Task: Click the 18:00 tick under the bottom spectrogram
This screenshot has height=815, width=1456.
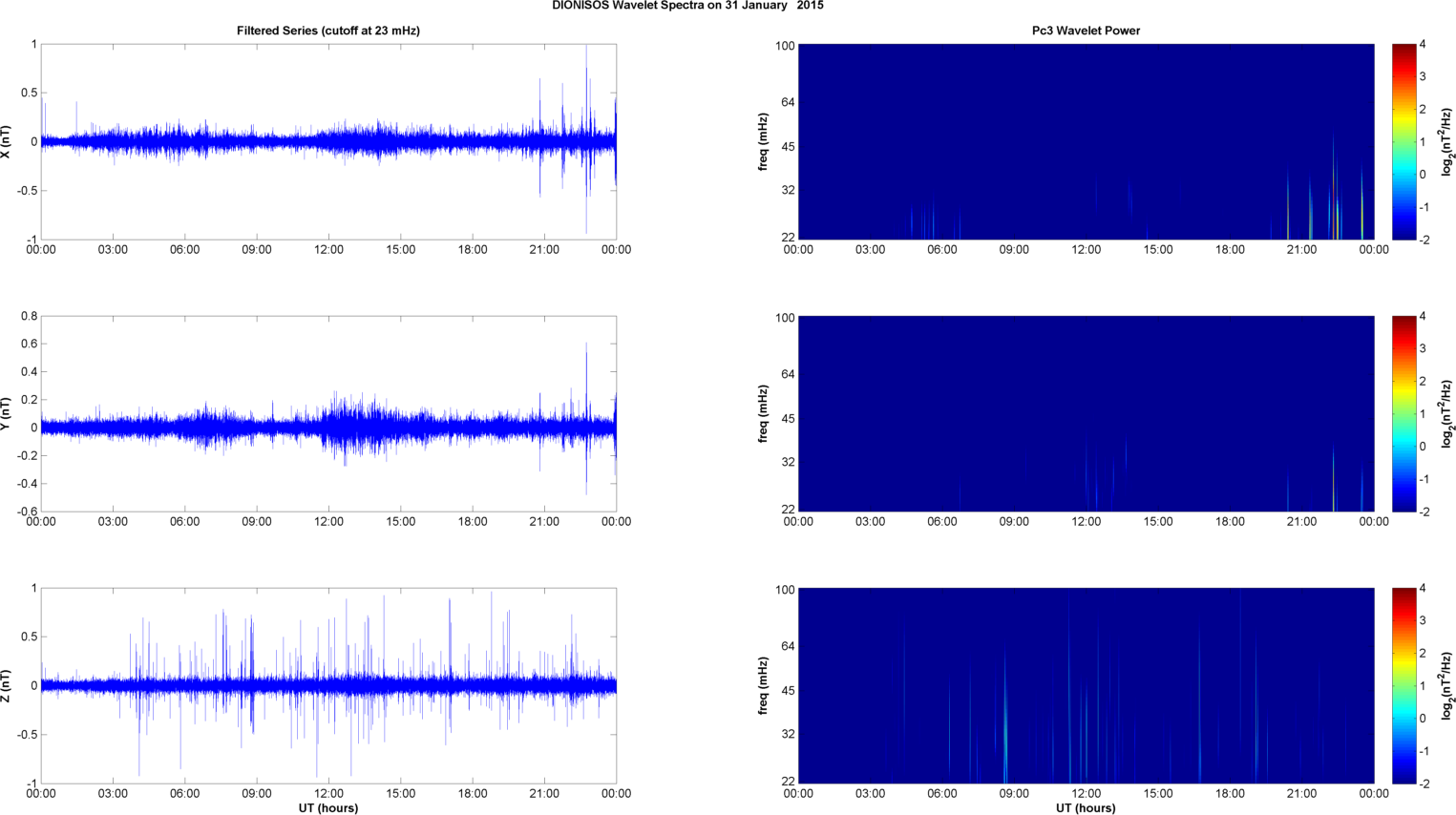Action: pos(1230,794)
